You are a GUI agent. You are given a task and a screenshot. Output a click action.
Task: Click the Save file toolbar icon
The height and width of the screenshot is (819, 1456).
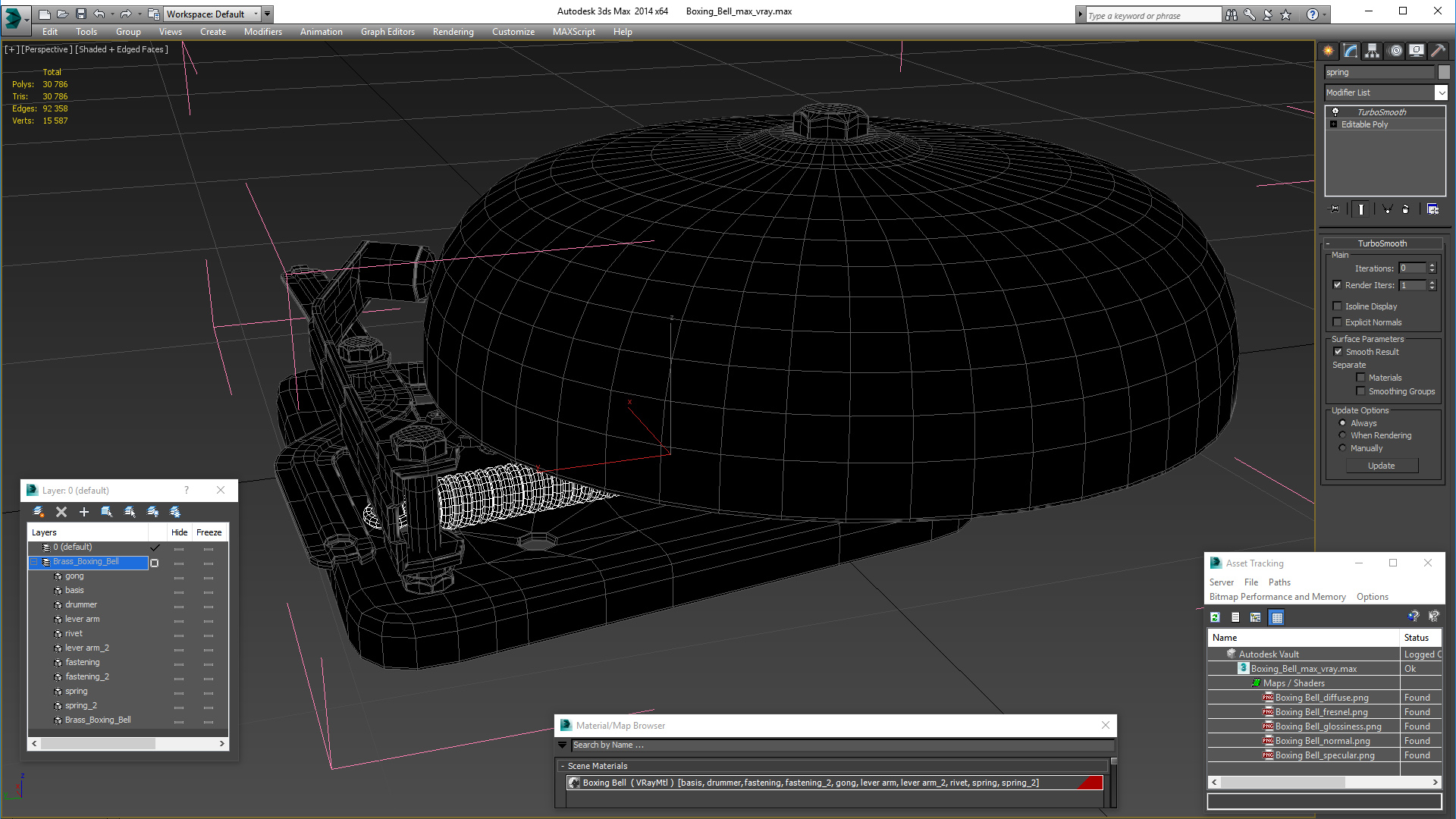[80, 14]
